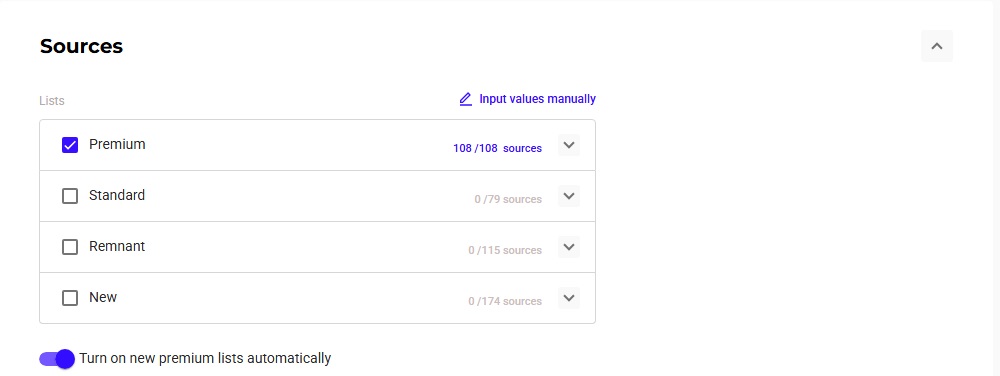The image size is (1000, 376).
Task: Expand the Remnant list chevron
Action: pyautogui.click(x=569, y=247)
